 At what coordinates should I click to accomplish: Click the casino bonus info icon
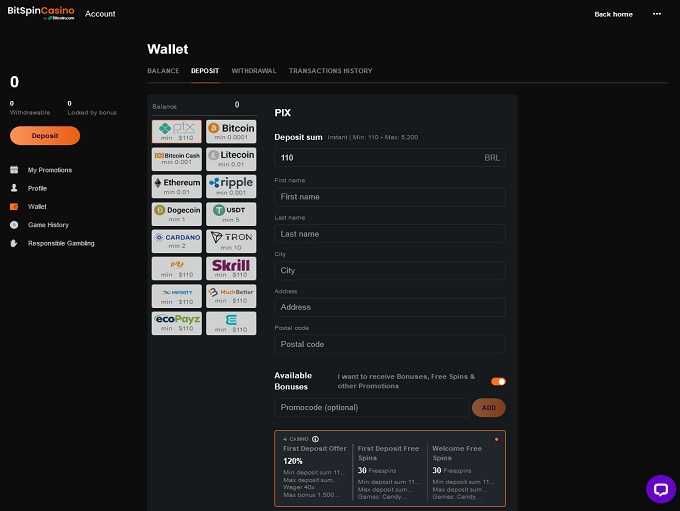point(316,439)
